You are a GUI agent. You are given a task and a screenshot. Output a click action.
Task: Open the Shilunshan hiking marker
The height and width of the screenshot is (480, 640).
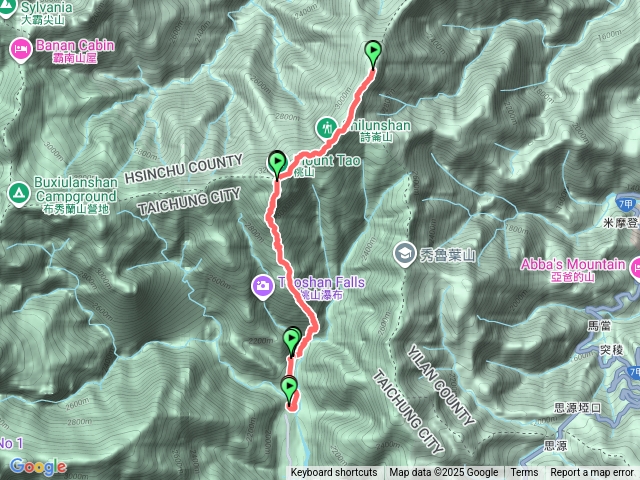(x=327, y=128)
